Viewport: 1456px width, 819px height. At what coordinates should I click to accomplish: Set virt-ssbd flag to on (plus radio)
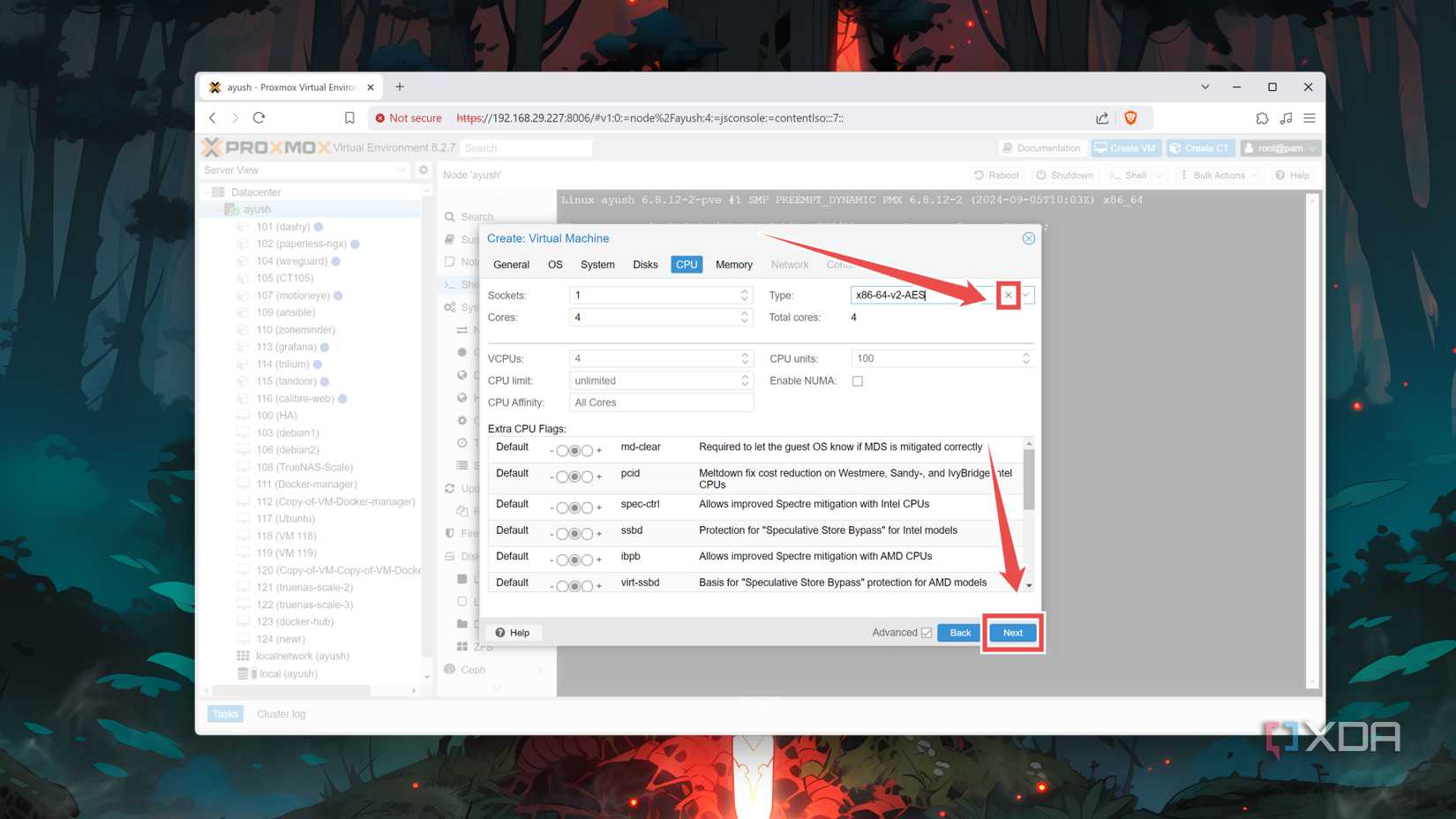[587, 586]
